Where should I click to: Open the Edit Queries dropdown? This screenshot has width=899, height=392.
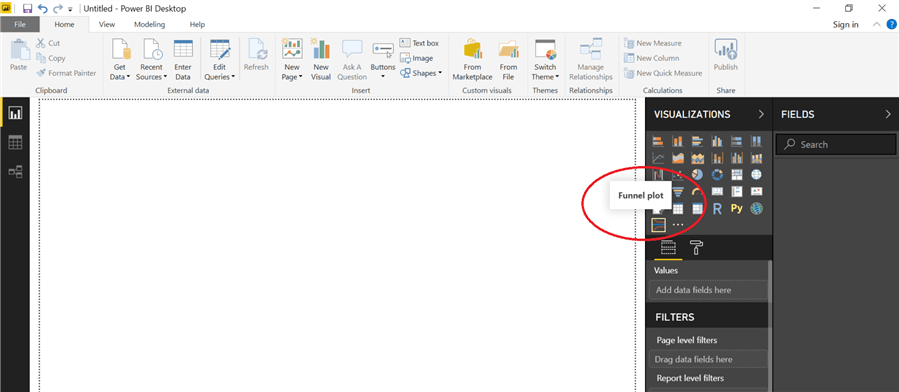coord(220,59)
